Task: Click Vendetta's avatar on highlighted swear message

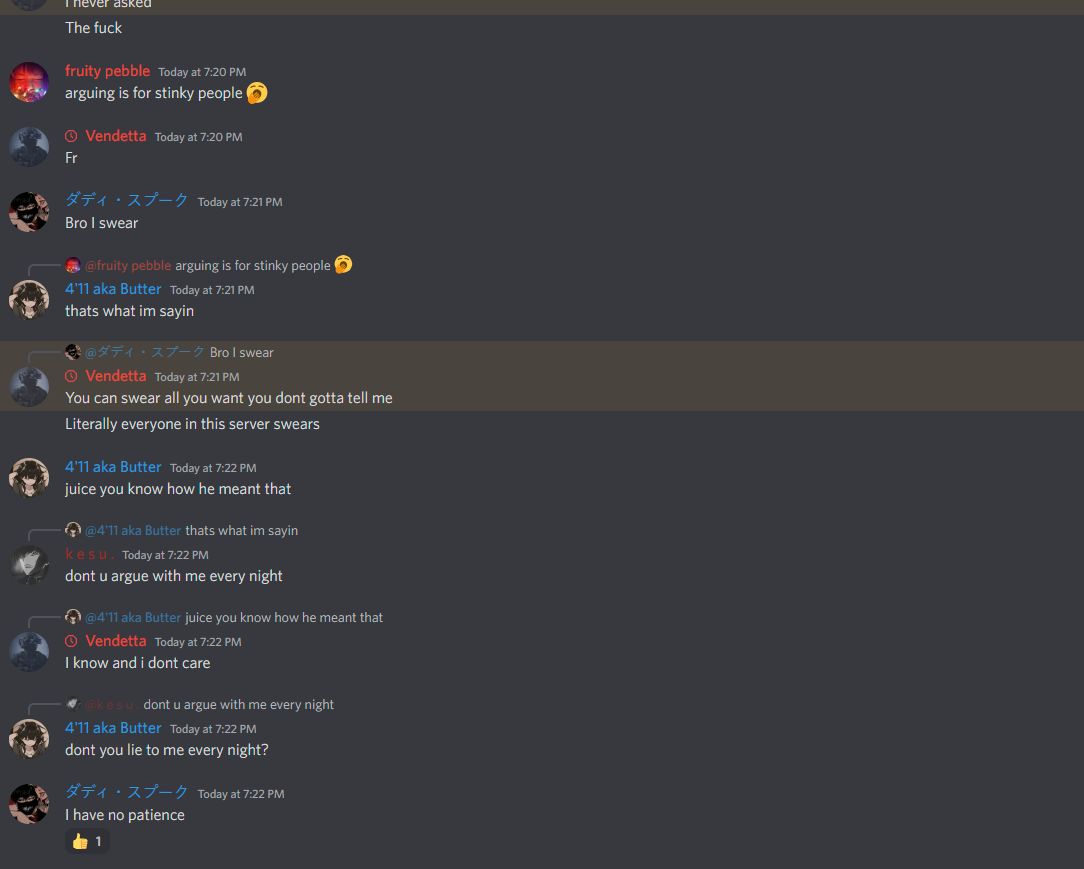Action: [x=29, y=387]
